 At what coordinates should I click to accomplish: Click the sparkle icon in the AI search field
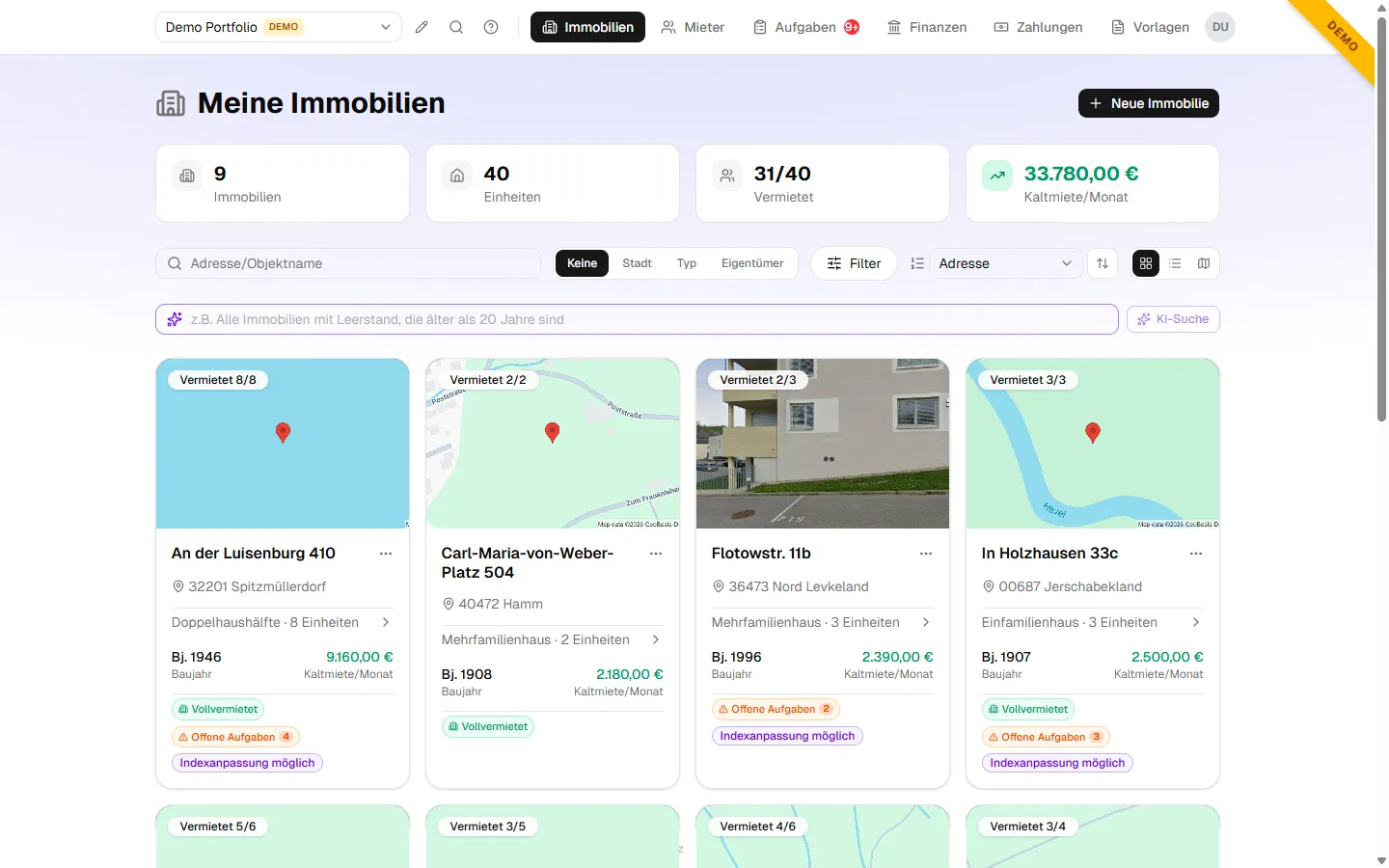click(x=175, y=319)
